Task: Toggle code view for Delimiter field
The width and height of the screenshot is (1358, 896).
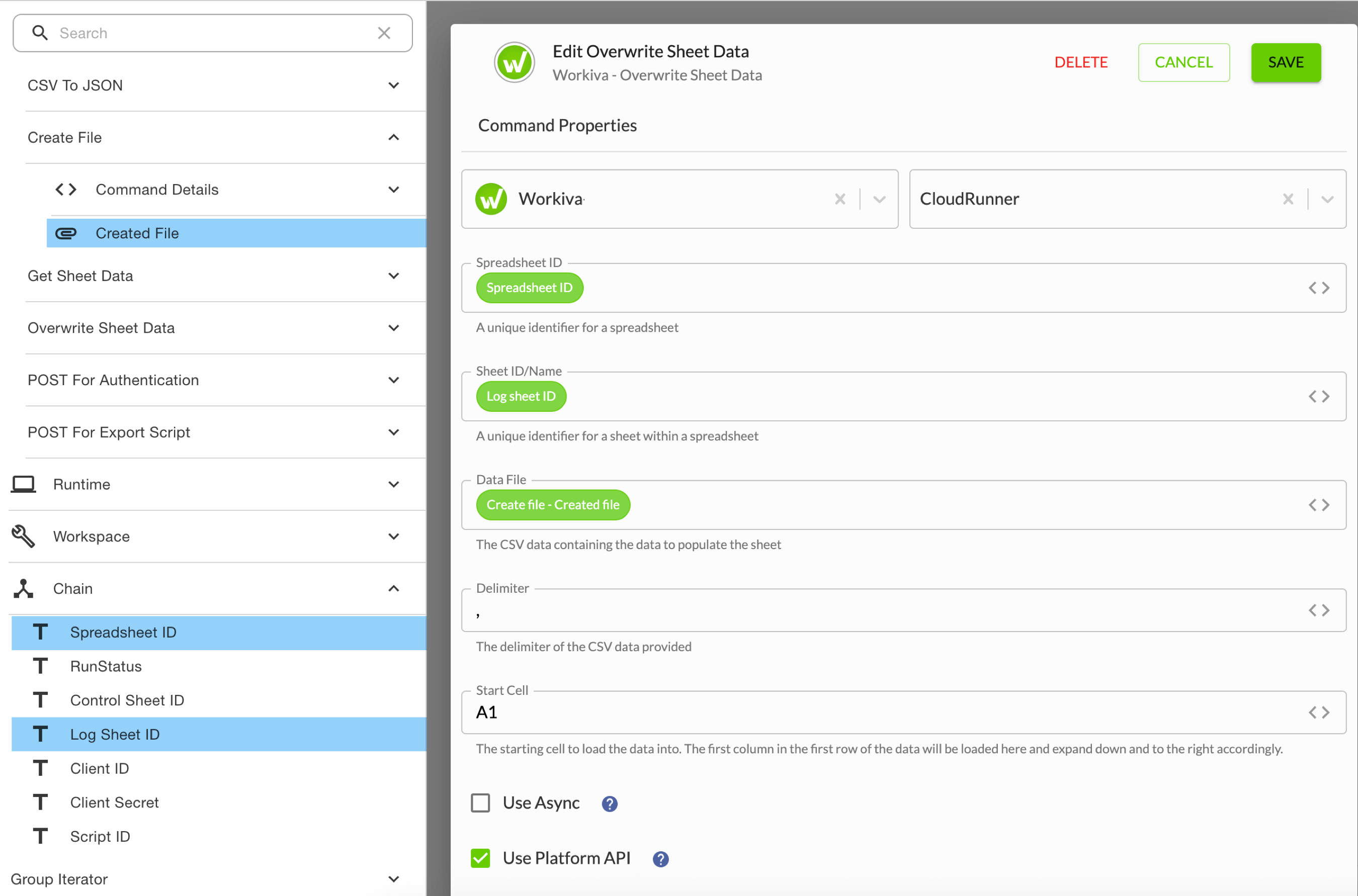Action: pyautogui.click(x=1319, y=610)
